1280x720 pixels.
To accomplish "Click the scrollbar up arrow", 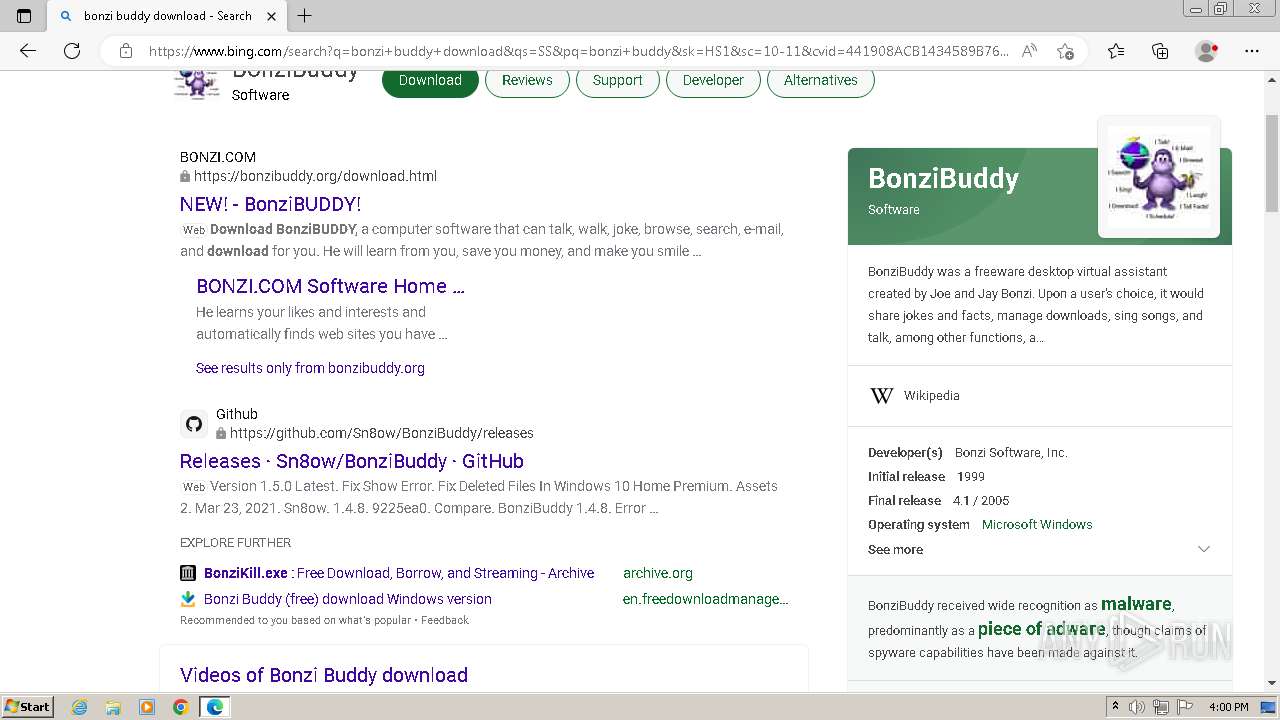I will (1272, 78).
